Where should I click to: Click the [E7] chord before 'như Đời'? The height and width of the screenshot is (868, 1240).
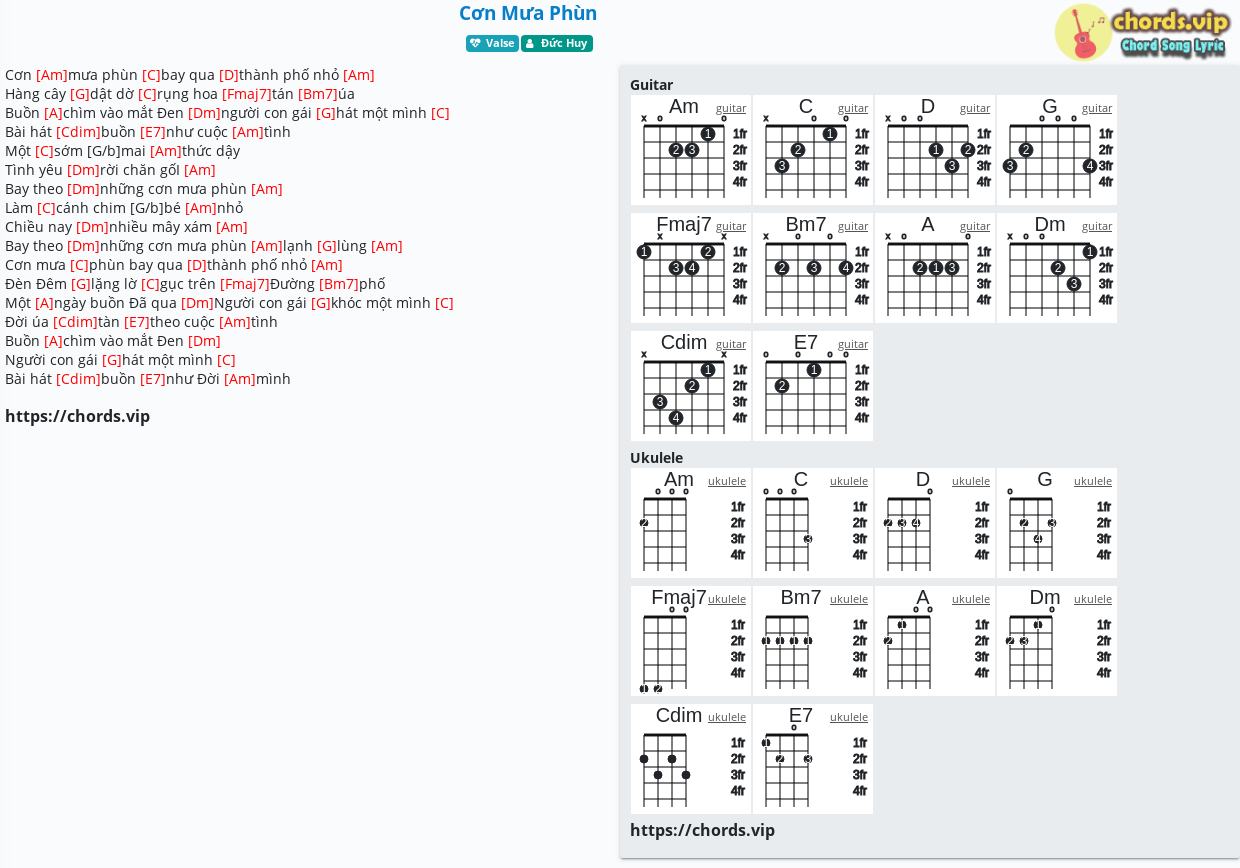153,379
